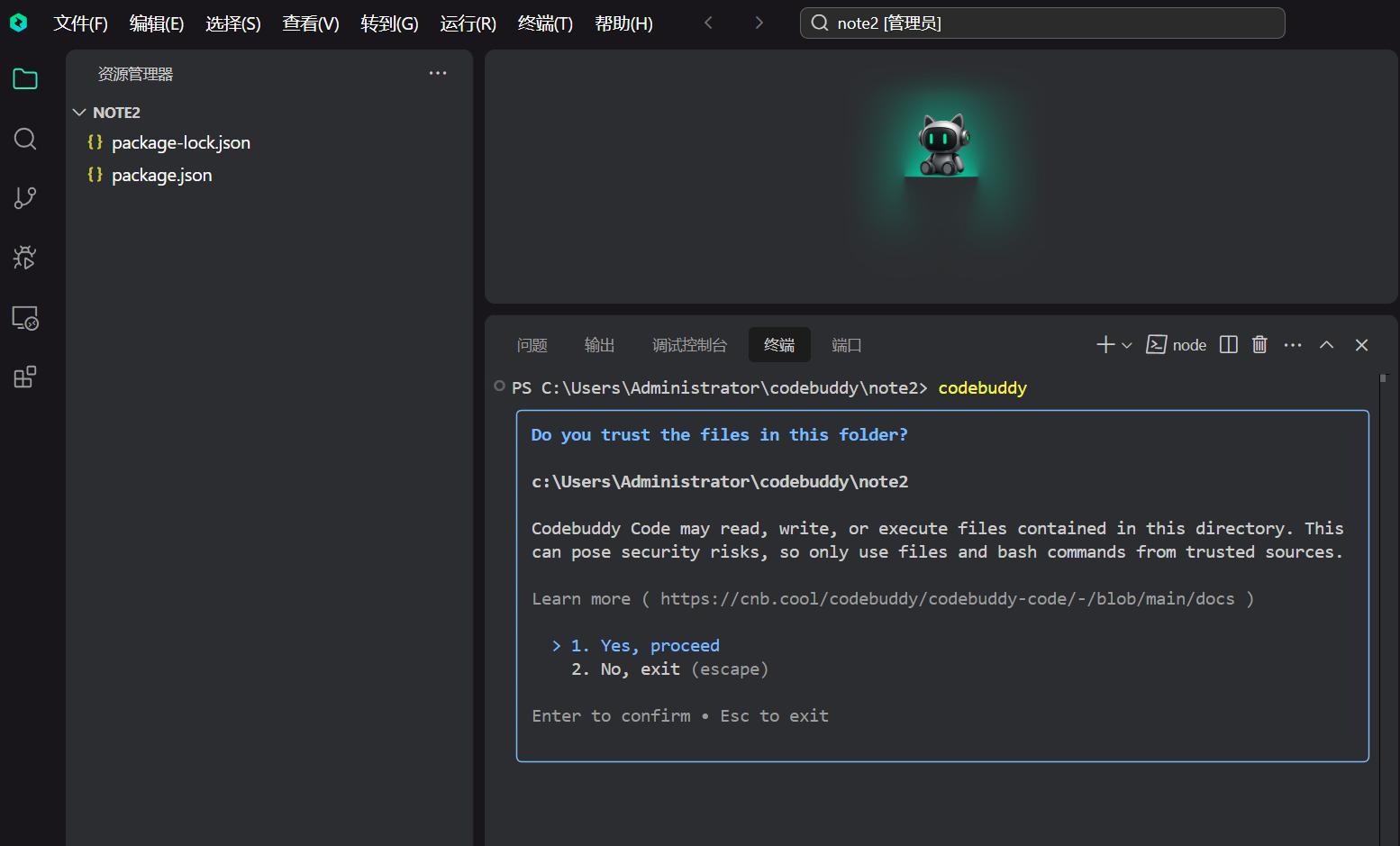This screenshot has width=1400, height=846.
Task: Open the 编辑(E) menu
Action: 157,23
